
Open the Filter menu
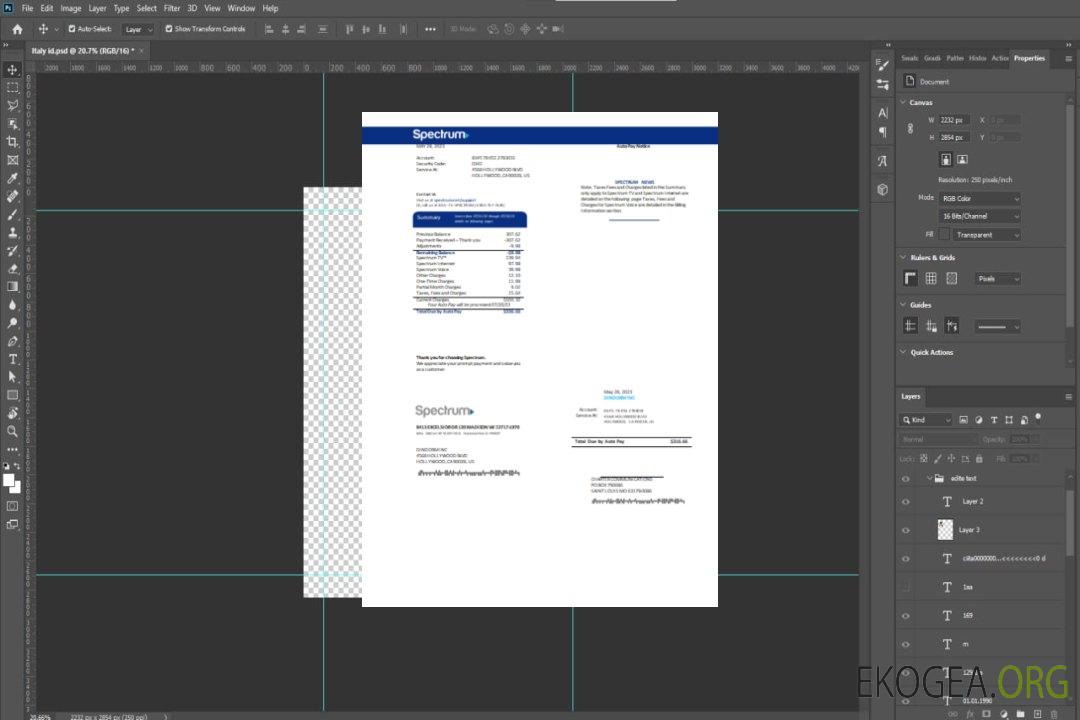(172, 8)
